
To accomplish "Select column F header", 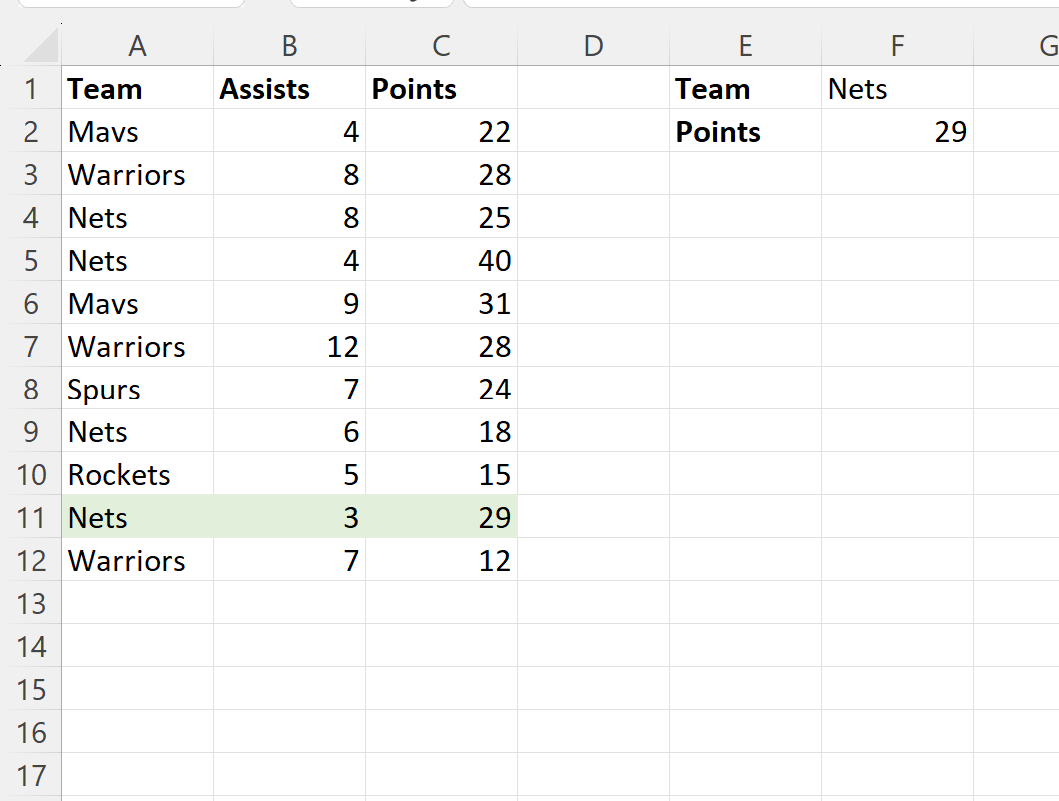I will [897, 46].
